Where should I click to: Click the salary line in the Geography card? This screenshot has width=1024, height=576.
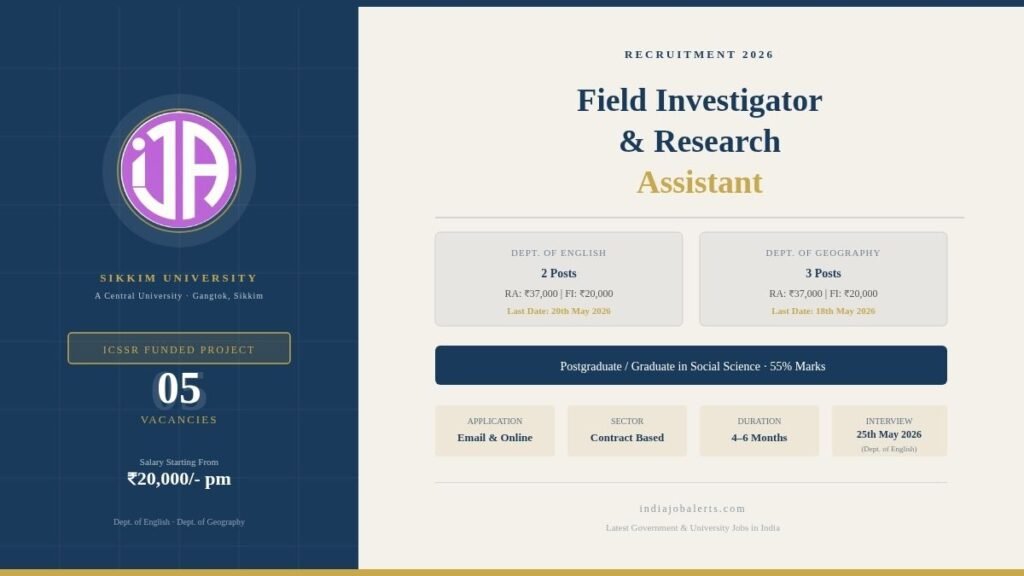click(x=824, y=294)
